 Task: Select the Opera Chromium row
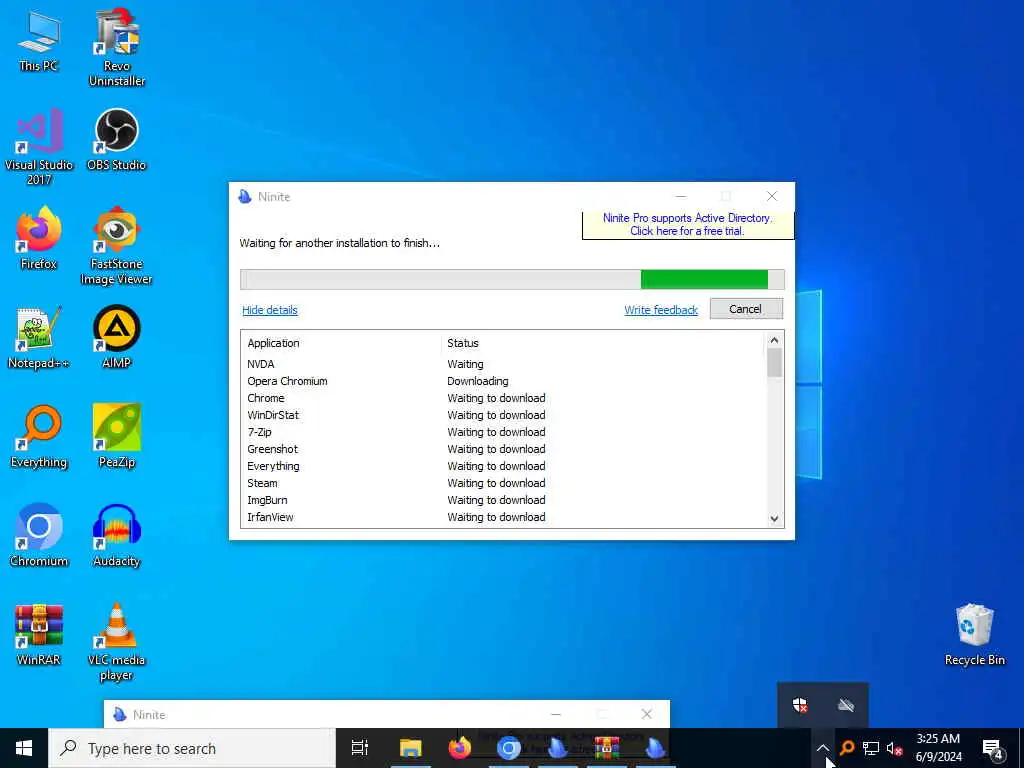click(503, 381)
